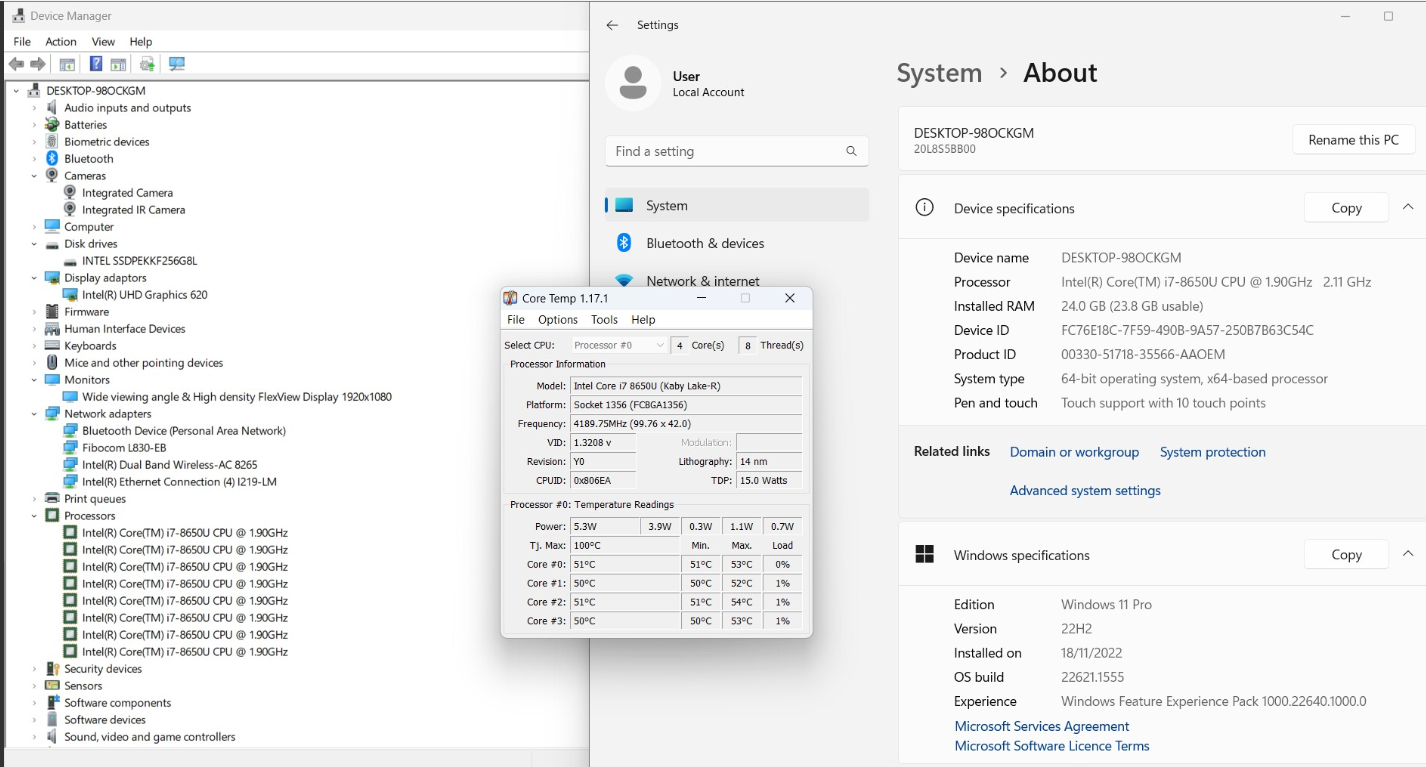Open the View menu in Device Manager
The width and height of the screenshot is (1426, 767).
coord(103,41)
